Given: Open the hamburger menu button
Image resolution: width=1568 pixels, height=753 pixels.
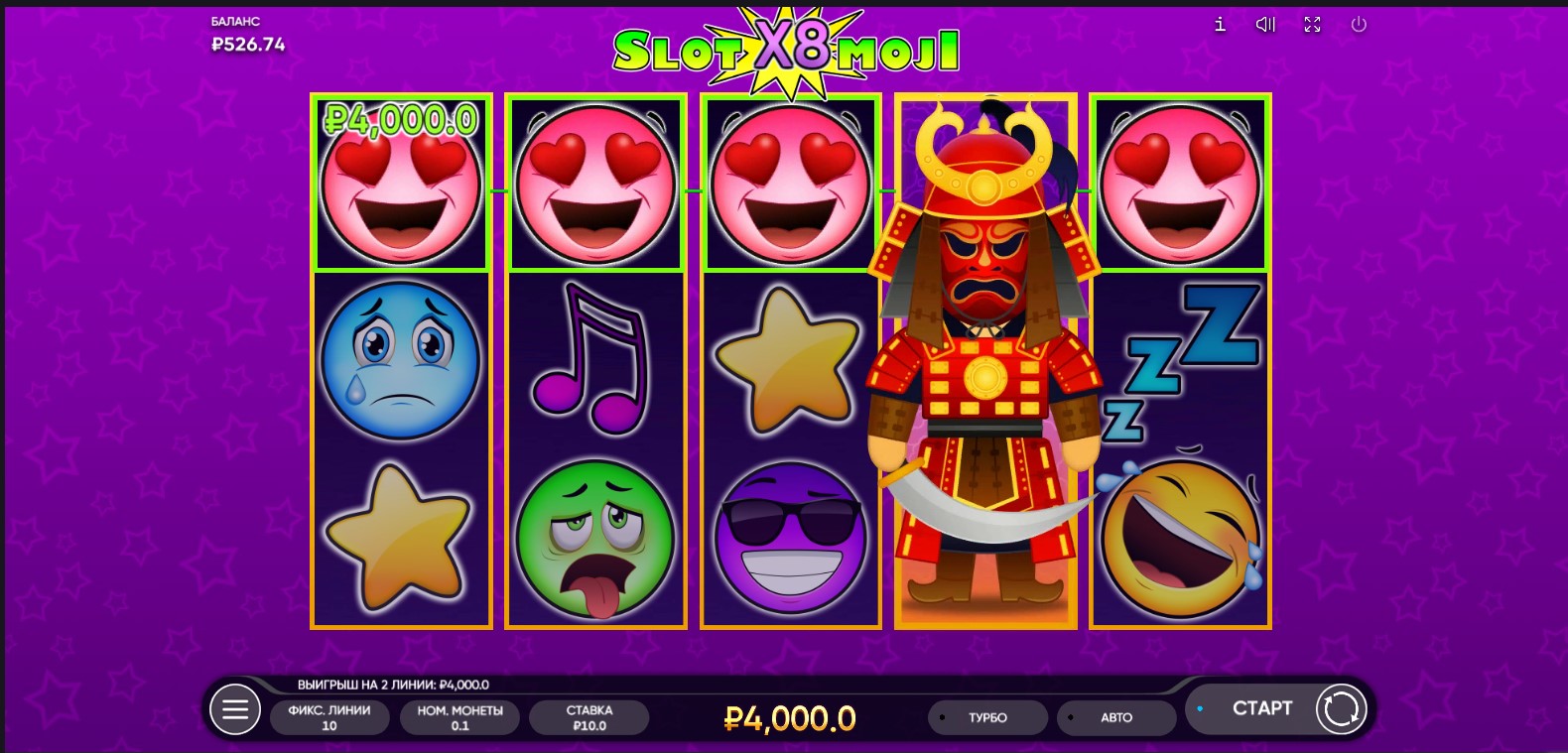Looking at the screenshot, I should (x=235, y=709).
